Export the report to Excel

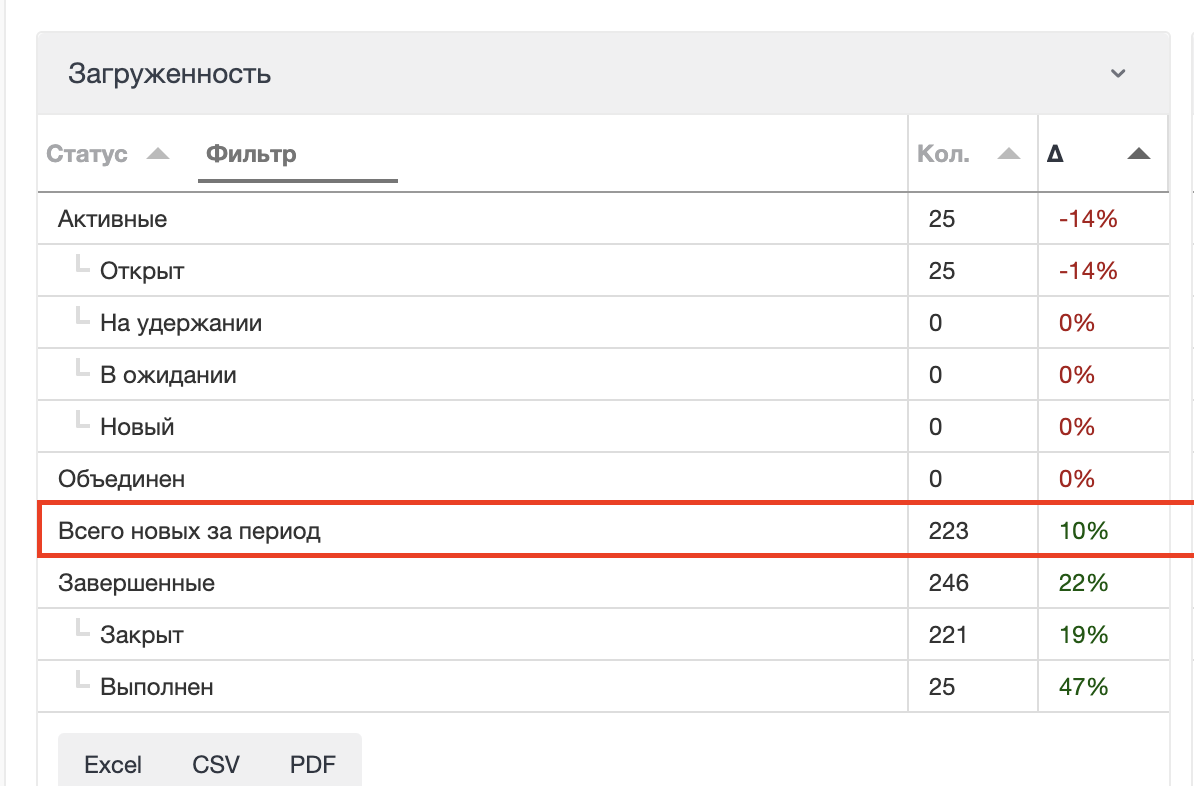[113, 764]
